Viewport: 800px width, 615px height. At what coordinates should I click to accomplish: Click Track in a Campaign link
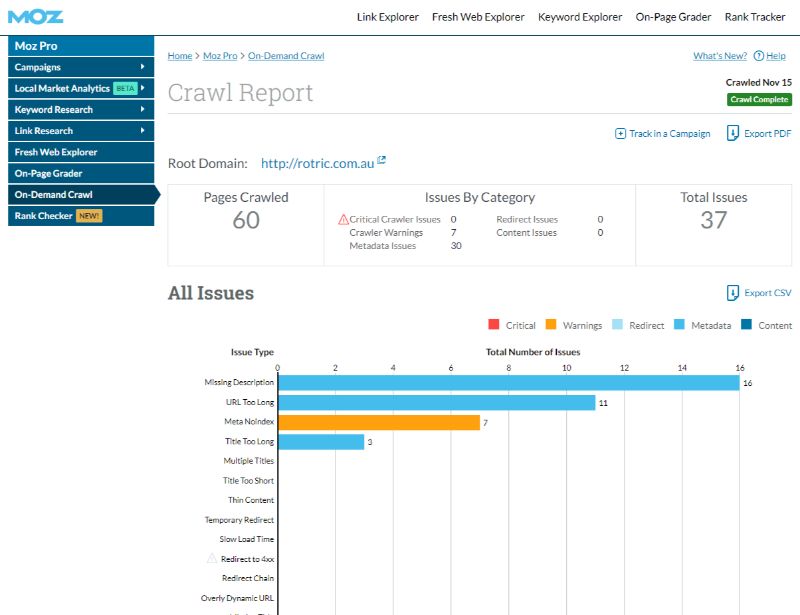[670, 134]
